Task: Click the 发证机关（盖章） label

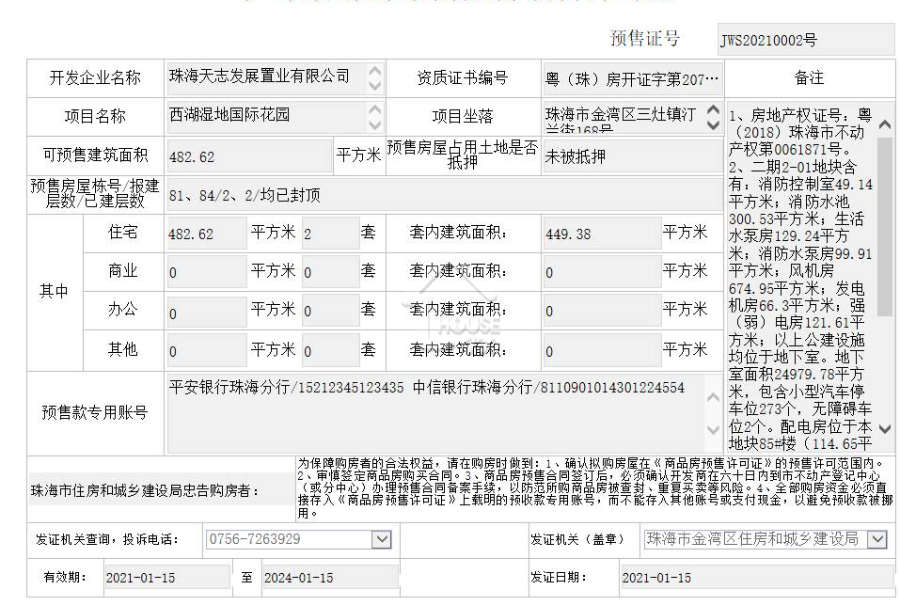Action: tap(577, 539)
